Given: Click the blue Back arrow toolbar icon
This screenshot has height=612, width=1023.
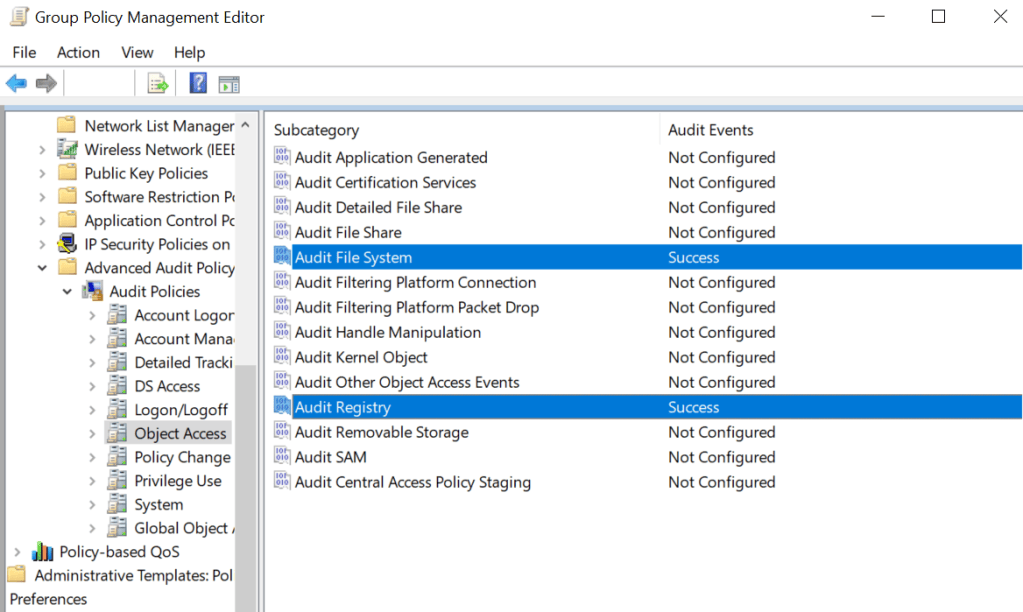Looking at the screenshot, I should pos(16,84).
